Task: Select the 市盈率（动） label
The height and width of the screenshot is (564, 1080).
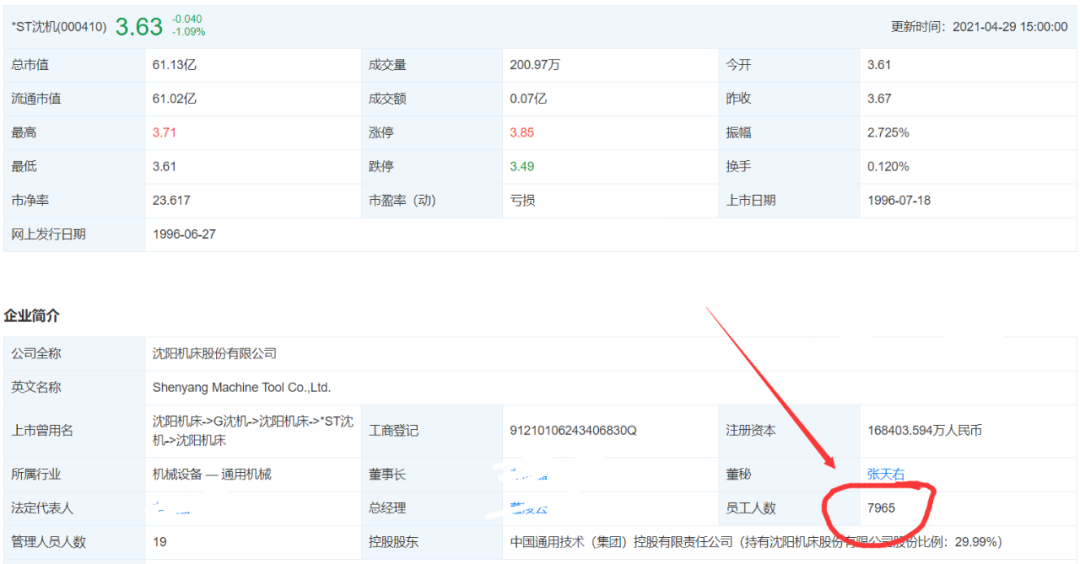Action: pos(402,200)
